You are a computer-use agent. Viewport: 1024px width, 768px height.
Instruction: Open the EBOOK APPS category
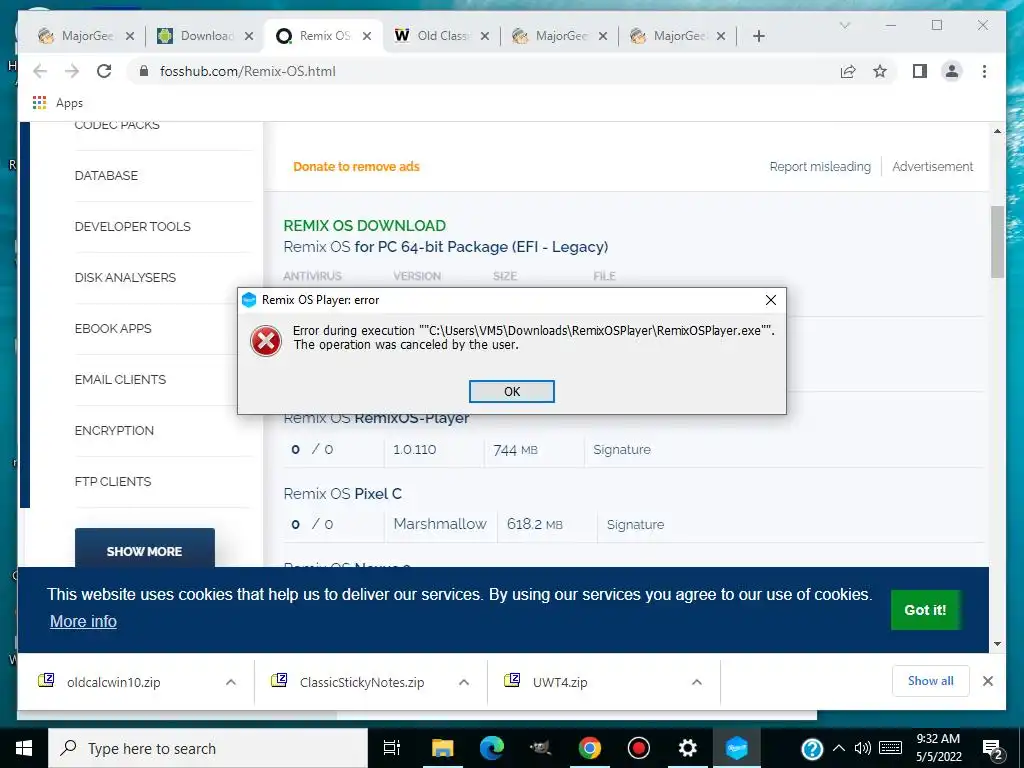click(113, 328)
